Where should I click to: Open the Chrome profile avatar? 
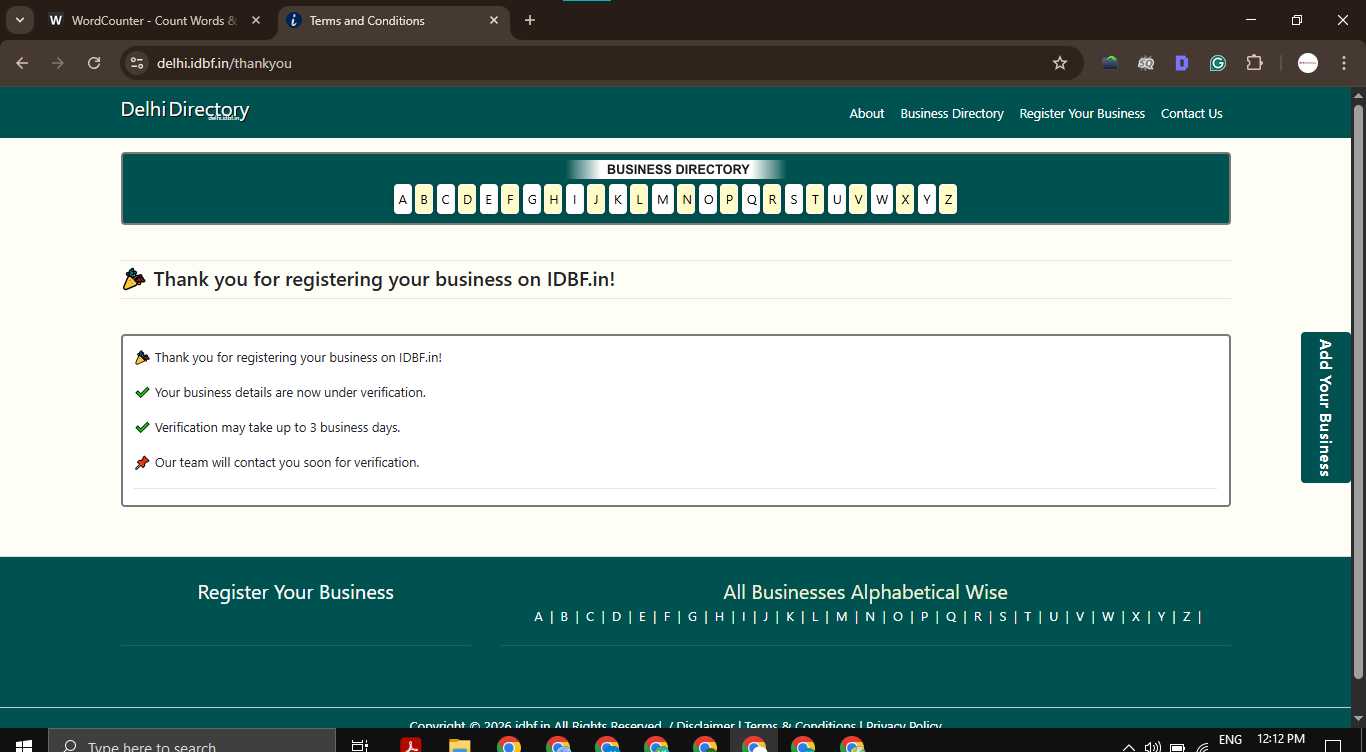(1308, 63)
